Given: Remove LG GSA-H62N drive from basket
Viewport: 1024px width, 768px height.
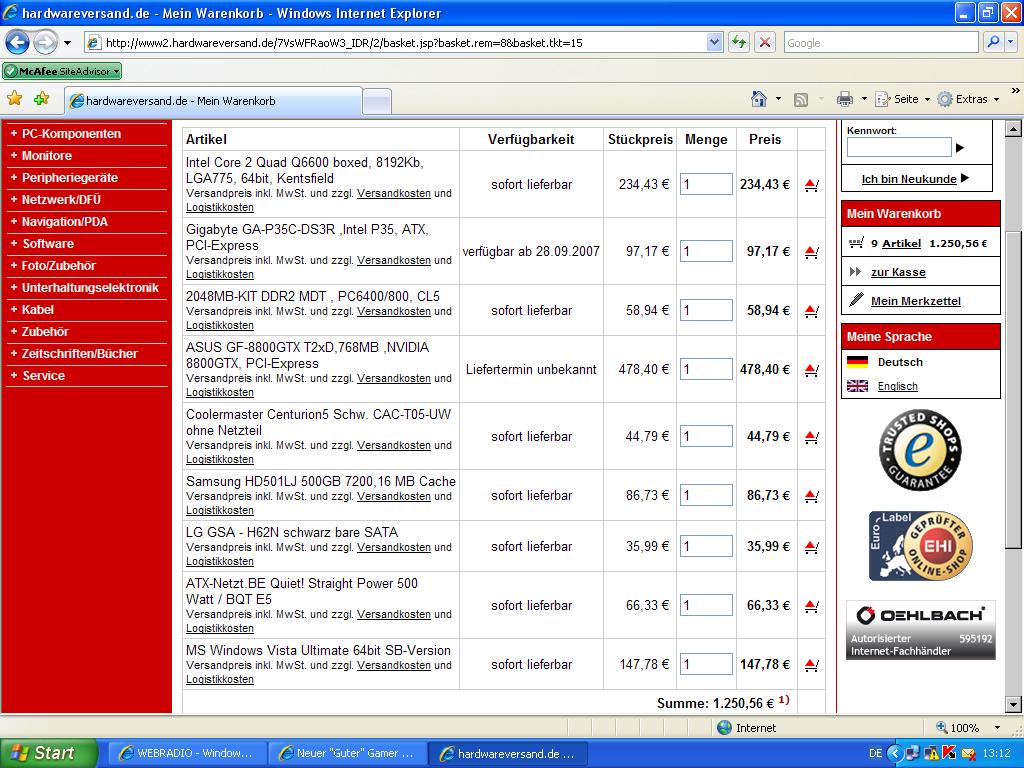Looking at the screenshot, I should click(x=812, y=547).
